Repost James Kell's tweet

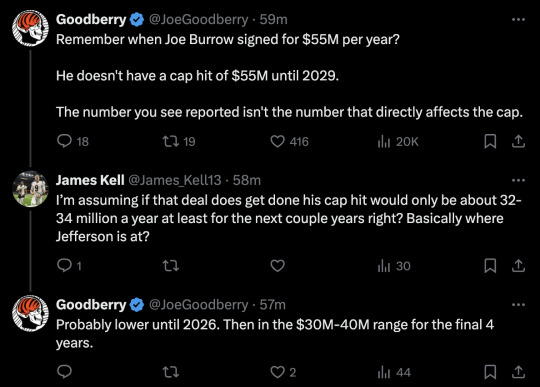171,266
